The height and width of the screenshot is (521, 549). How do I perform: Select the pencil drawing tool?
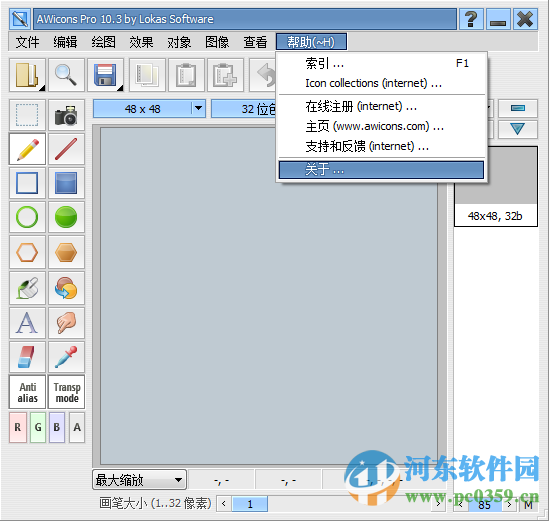(27, 149)
